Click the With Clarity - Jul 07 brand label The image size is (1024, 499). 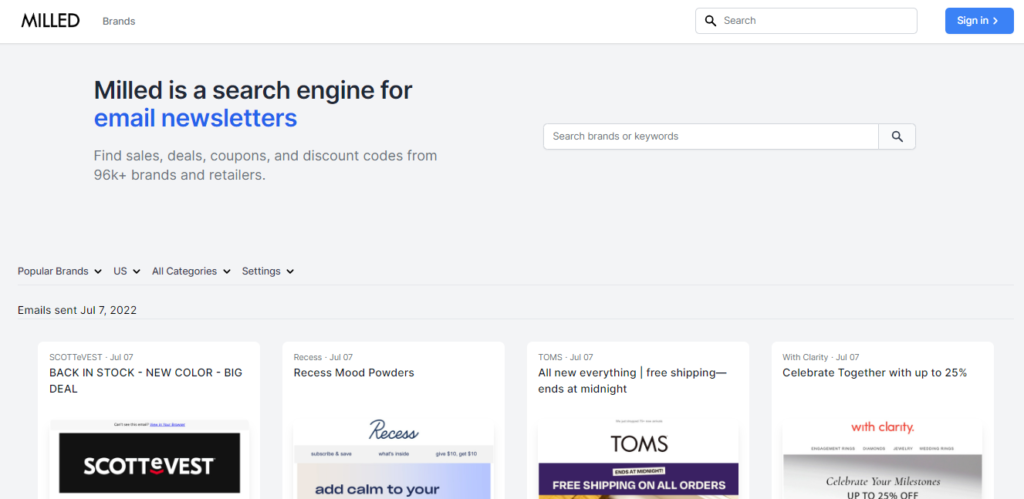821,357
